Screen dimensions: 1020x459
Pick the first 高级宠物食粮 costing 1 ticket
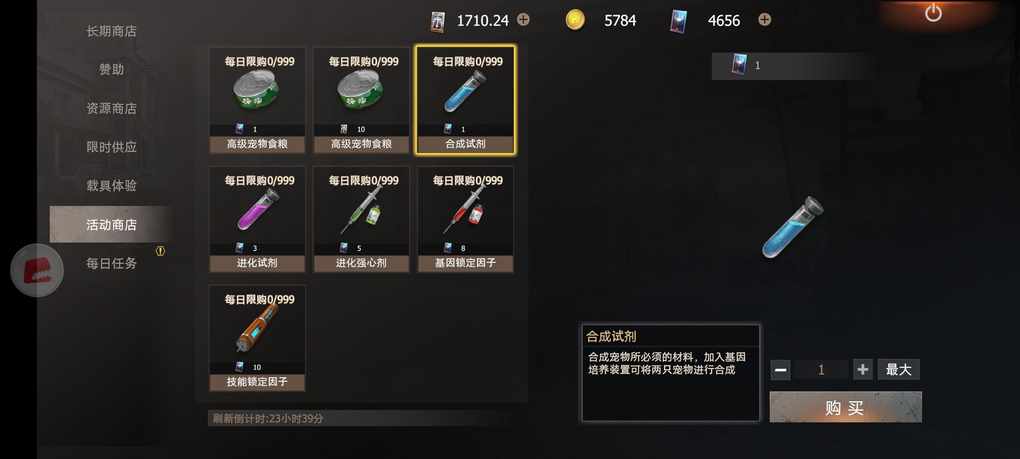pyautogui.click(x=257, y=100)
